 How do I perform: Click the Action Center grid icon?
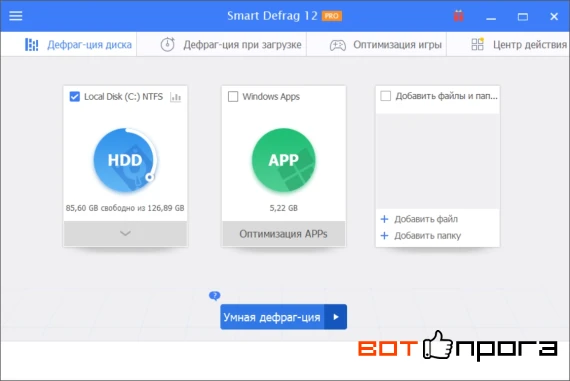click(x=478, y=44)
